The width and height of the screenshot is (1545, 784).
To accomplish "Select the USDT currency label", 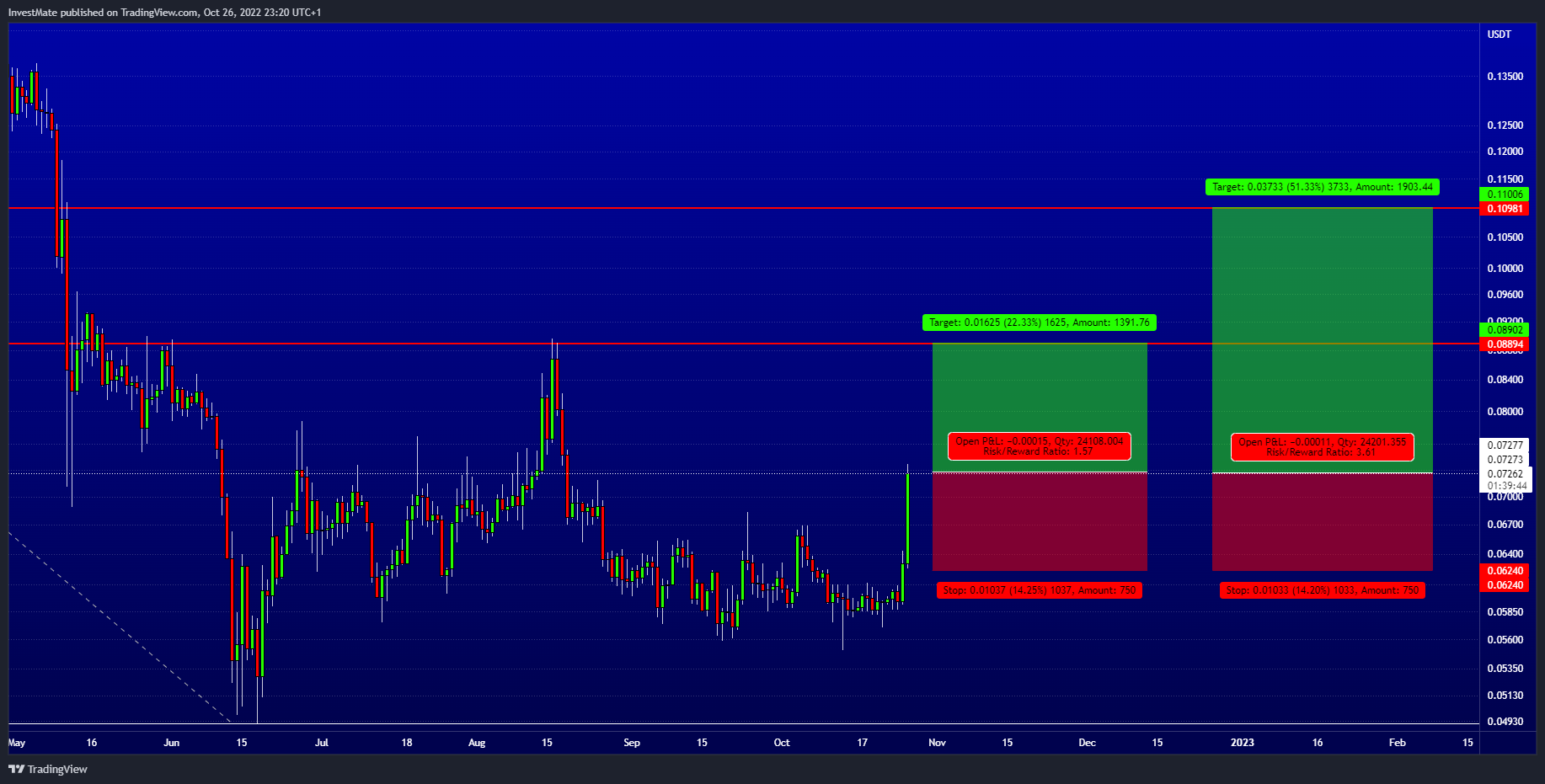I will tap(1500, 35).
